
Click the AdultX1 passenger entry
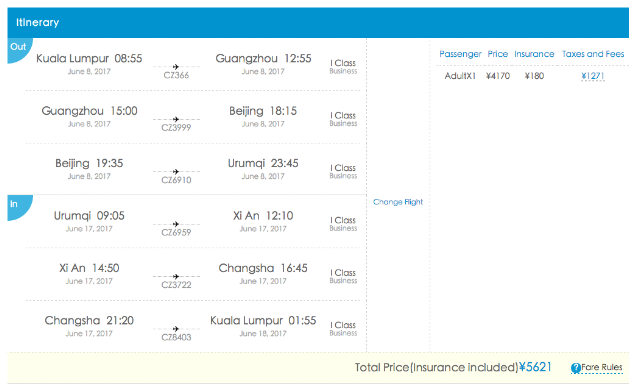coord(460,76)
